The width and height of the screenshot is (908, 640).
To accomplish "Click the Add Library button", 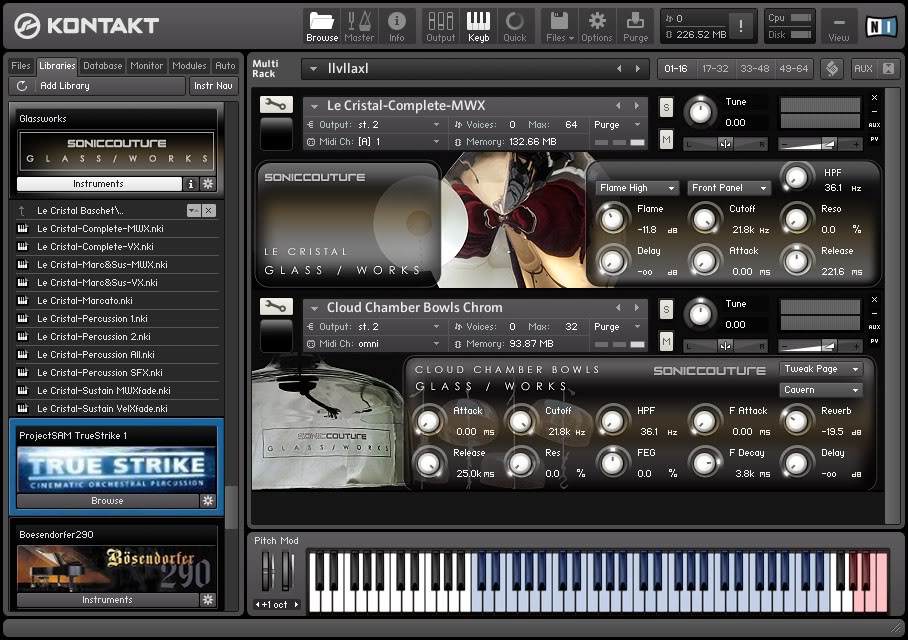I will click(110, 86).
